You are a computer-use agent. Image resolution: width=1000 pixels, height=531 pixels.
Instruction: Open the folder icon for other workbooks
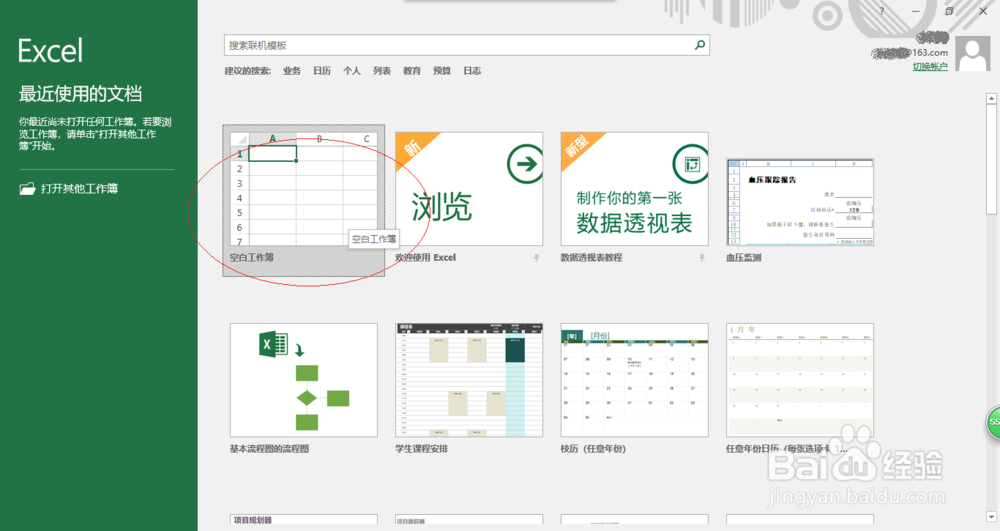pyautogui.click(x=27, y=189)
